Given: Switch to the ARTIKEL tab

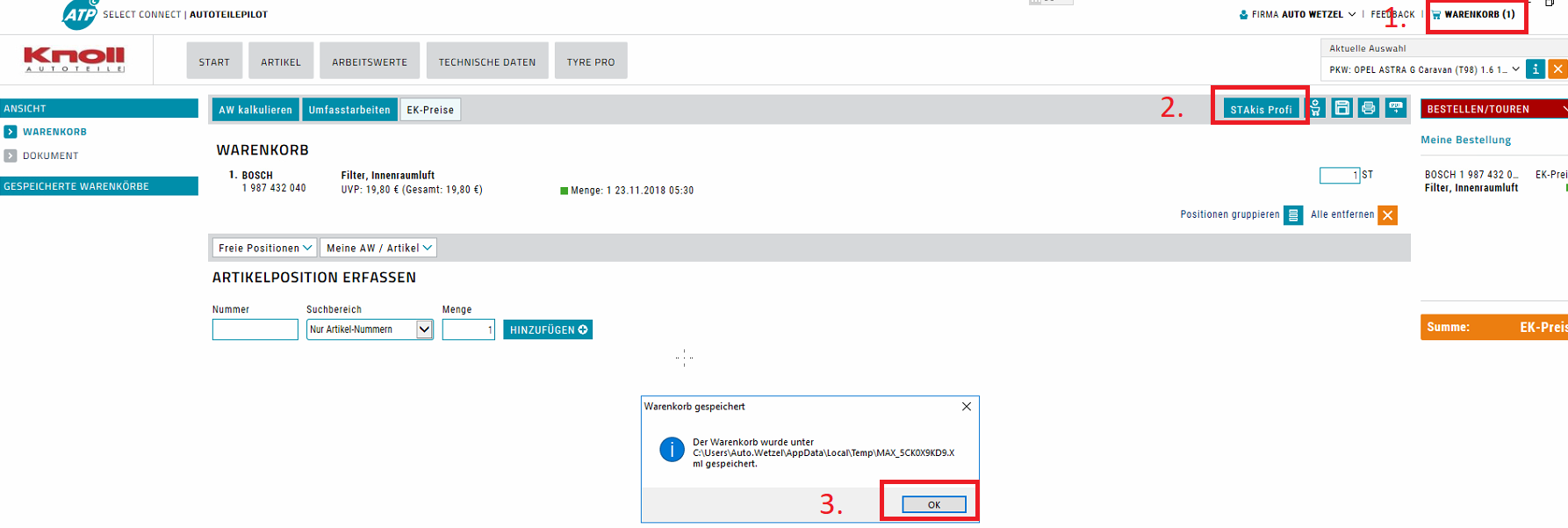Looking at the screenshot, I should pos(281,61).
